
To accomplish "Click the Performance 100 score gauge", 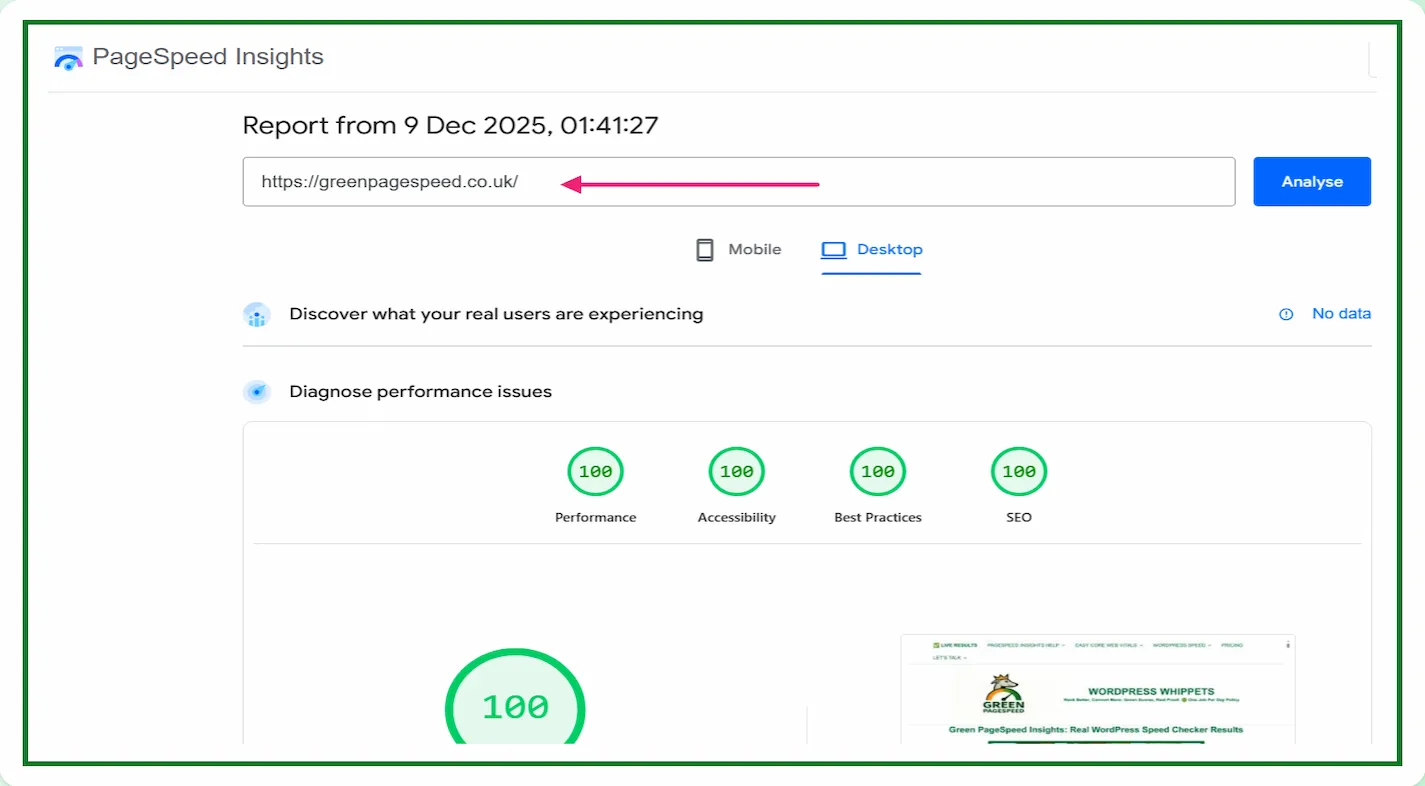I will click(x=595, y=472).
